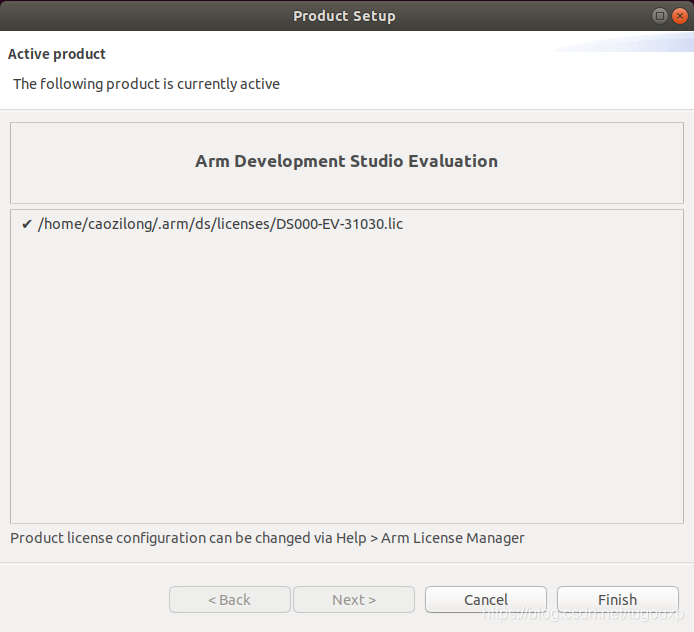Click the checkmark beside the license file

coord(27,224)
